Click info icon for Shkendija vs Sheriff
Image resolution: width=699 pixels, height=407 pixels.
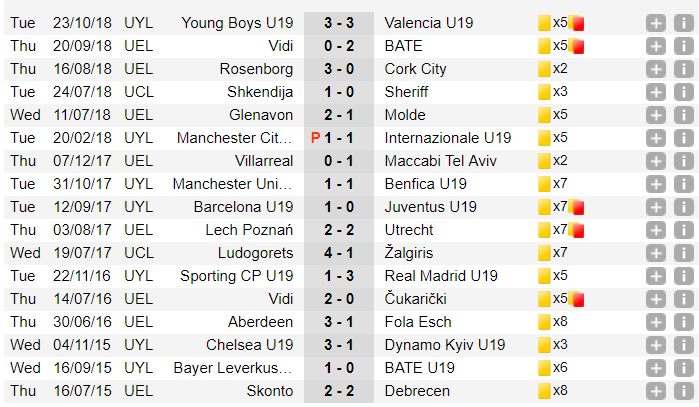(x=682, y=91)
